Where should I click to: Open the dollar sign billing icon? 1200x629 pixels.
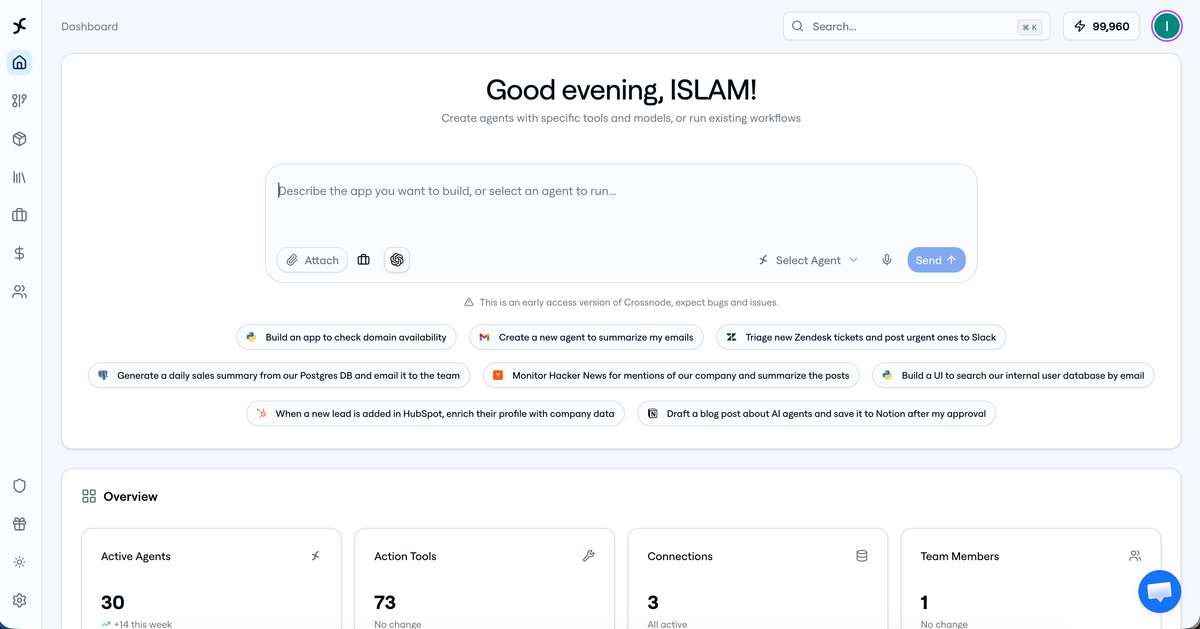pos(19,254)
